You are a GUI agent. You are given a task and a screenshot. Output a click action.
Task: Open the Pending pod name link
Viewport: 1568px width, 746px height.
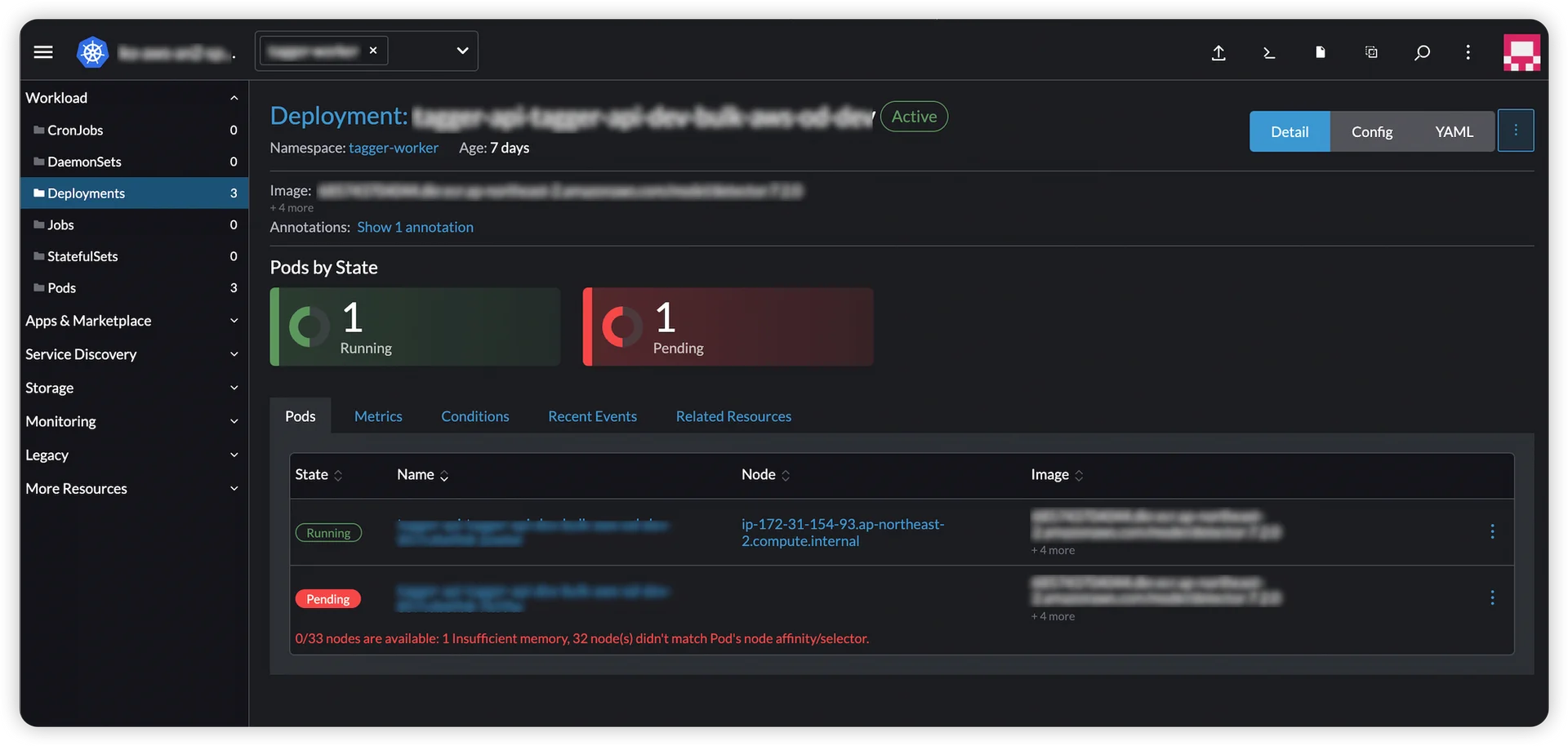533,598
